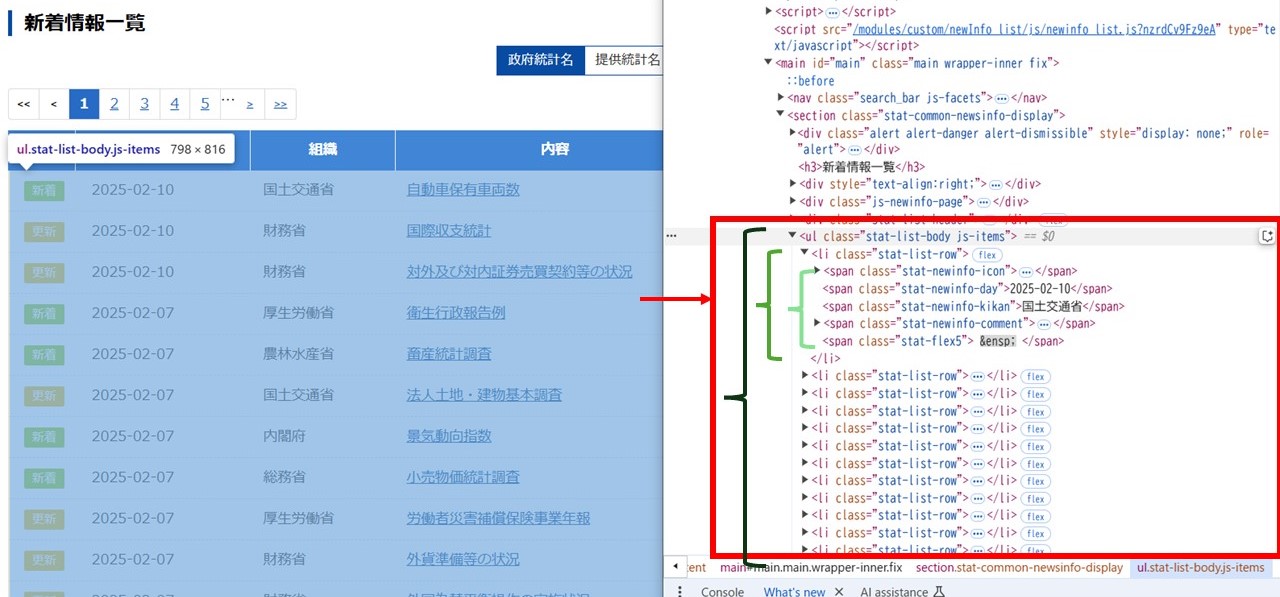Switch to the Console drawer tab
This screenshot has width=1280, height=597.
pos(722,592)
